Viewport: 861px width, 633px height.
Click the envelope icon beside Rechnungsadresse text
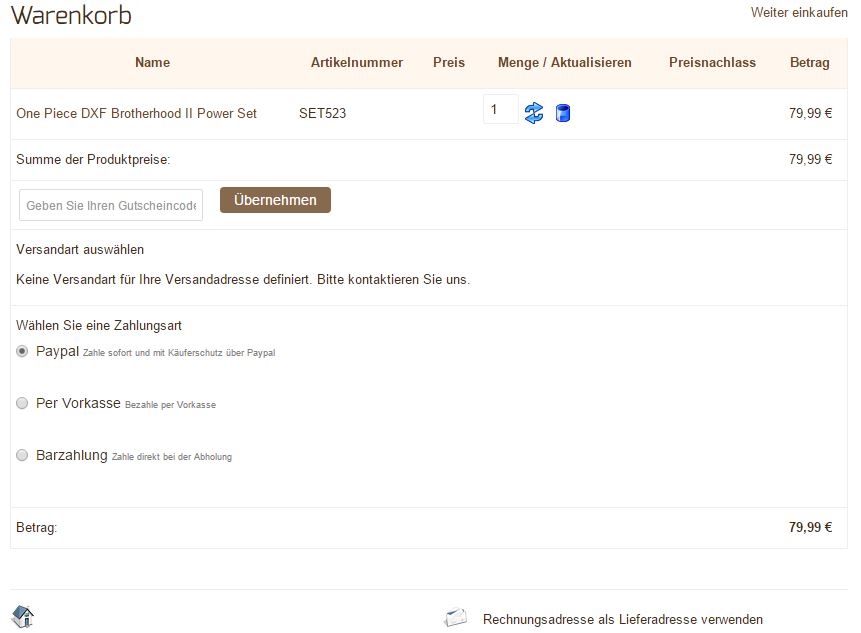coord(456,618)
